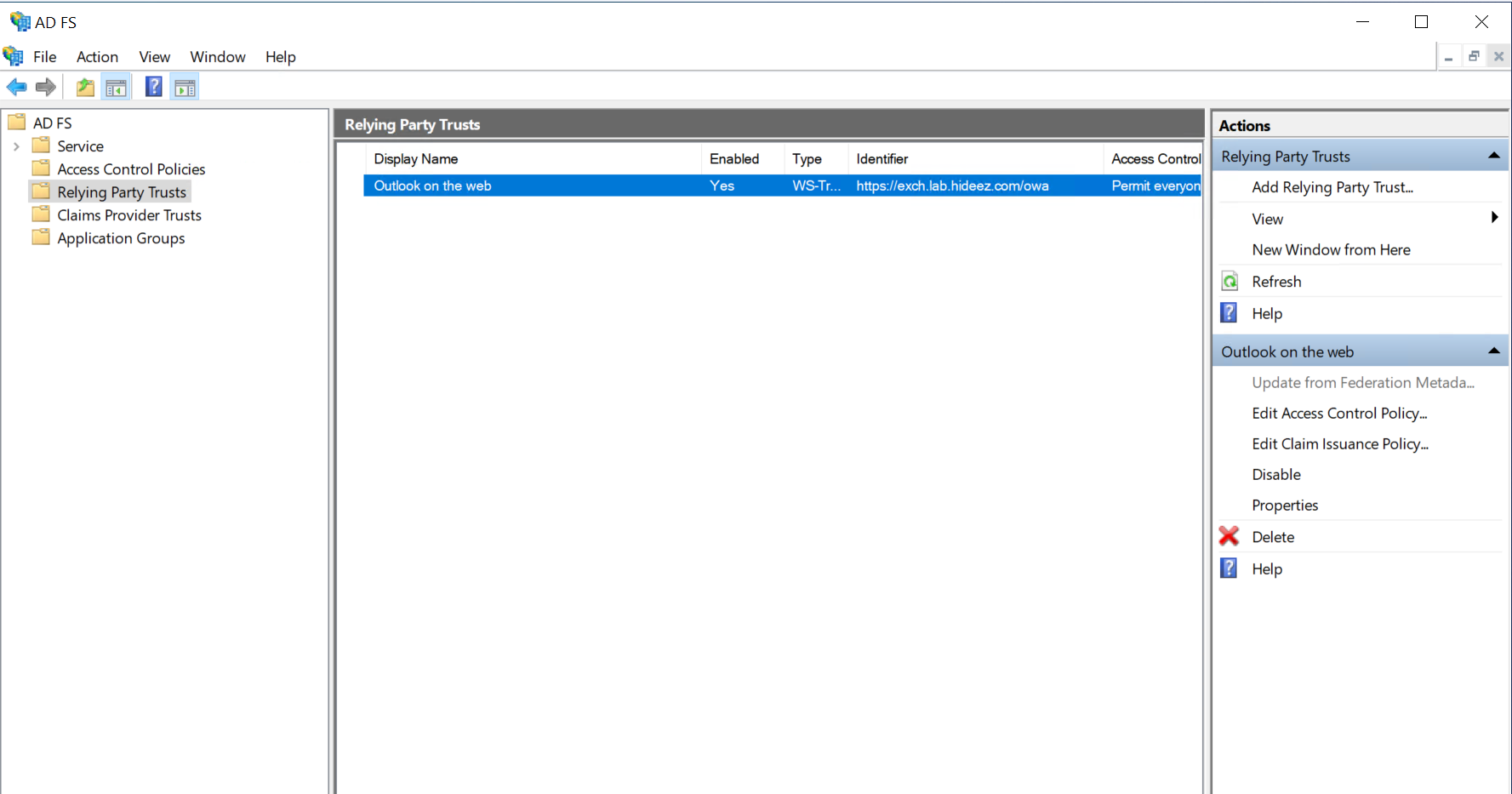This screenshot has width=1512, height=794.
Task: Click the blue Help toolbar icon
Action: tap(153, 87)
